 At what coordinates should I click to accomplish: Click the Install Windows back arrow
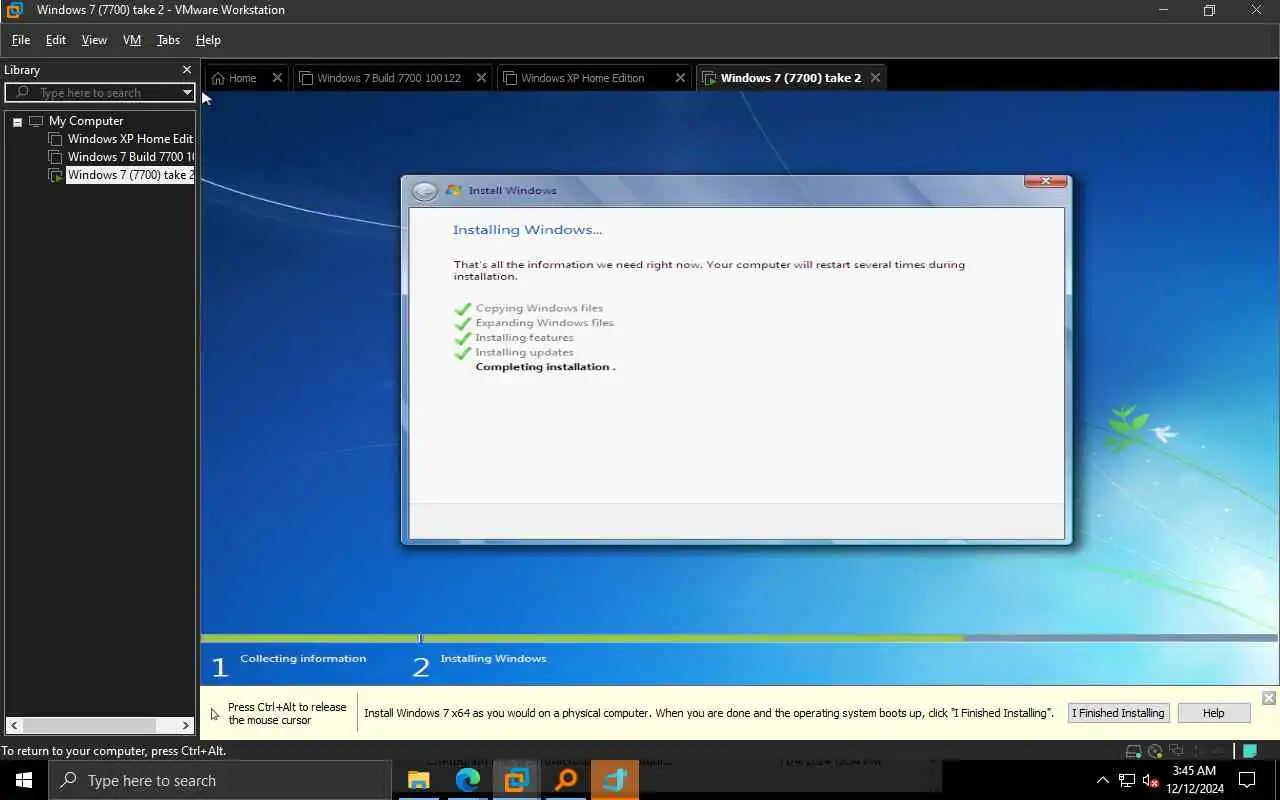pyautogui.click(x=425, y=191)
